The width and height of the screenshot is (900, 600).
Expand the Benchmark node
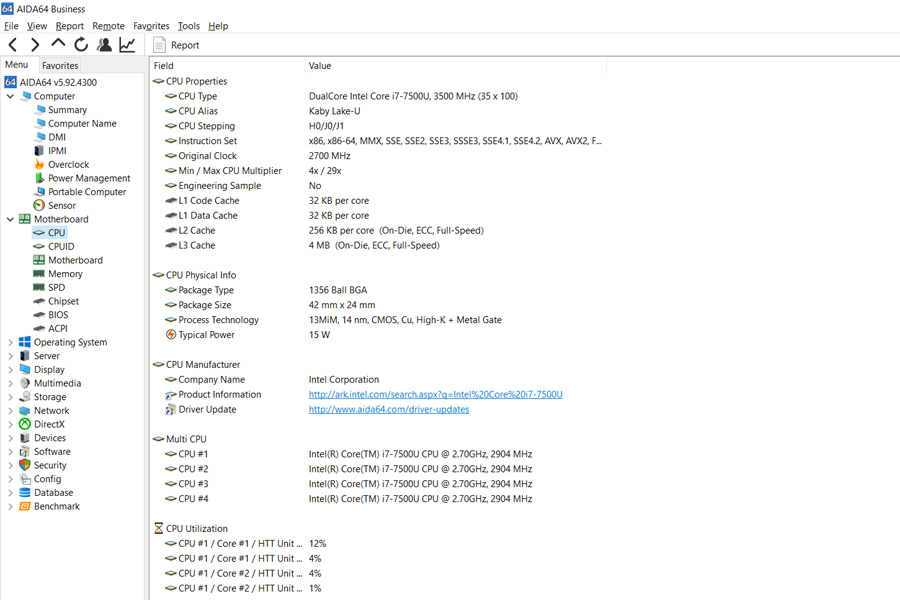[x=10, y=506]
